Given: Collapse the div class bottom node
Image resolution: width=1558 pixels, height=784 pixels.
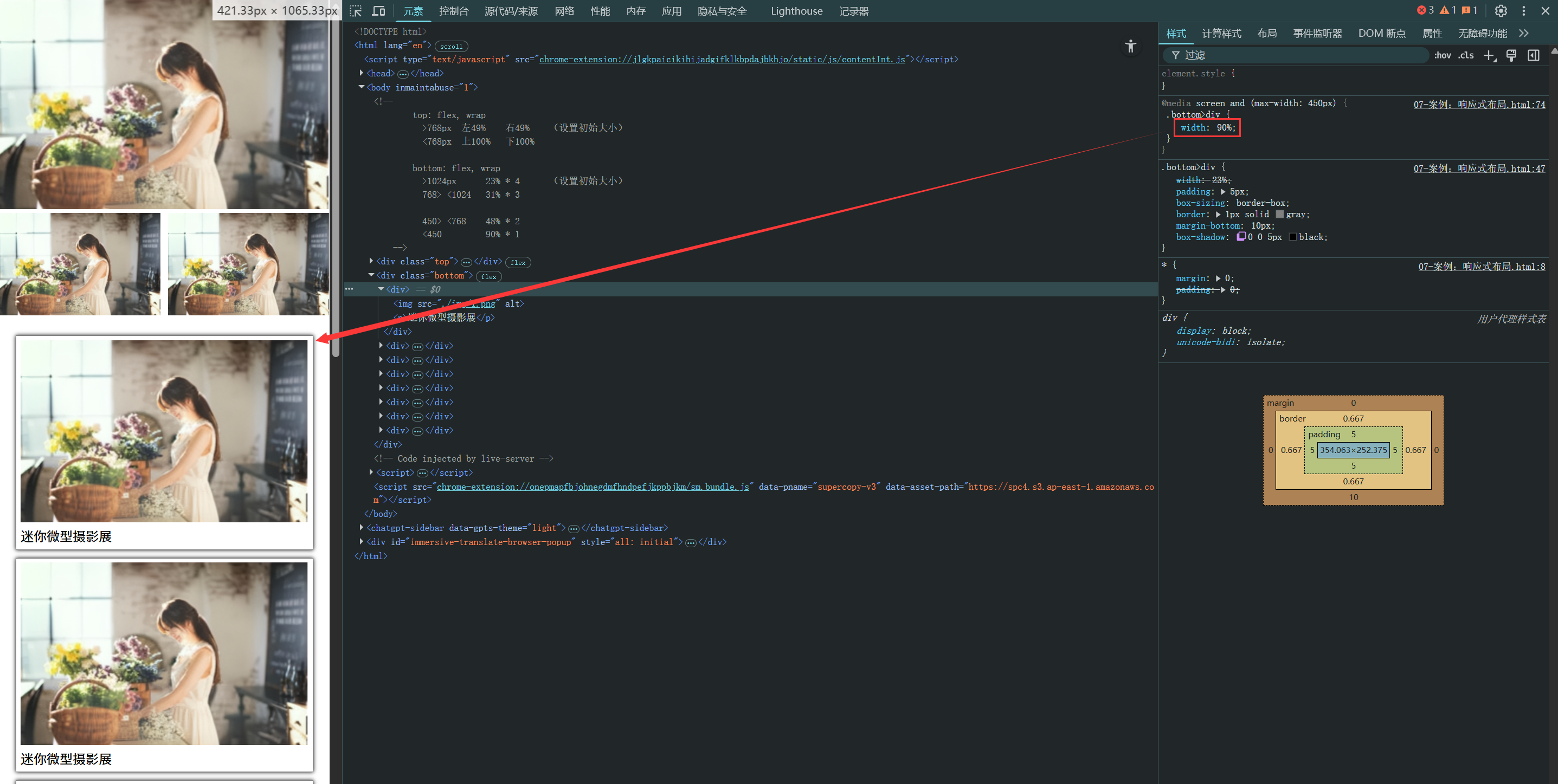Looking at the screenshot, I should 371,276.
